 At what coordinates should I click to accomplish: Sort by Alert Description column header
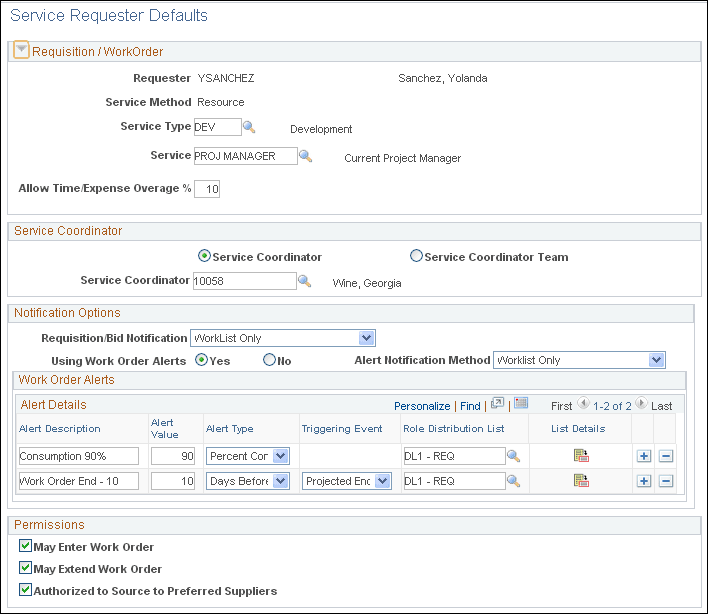pyautogui.click(x=60, y=429)
